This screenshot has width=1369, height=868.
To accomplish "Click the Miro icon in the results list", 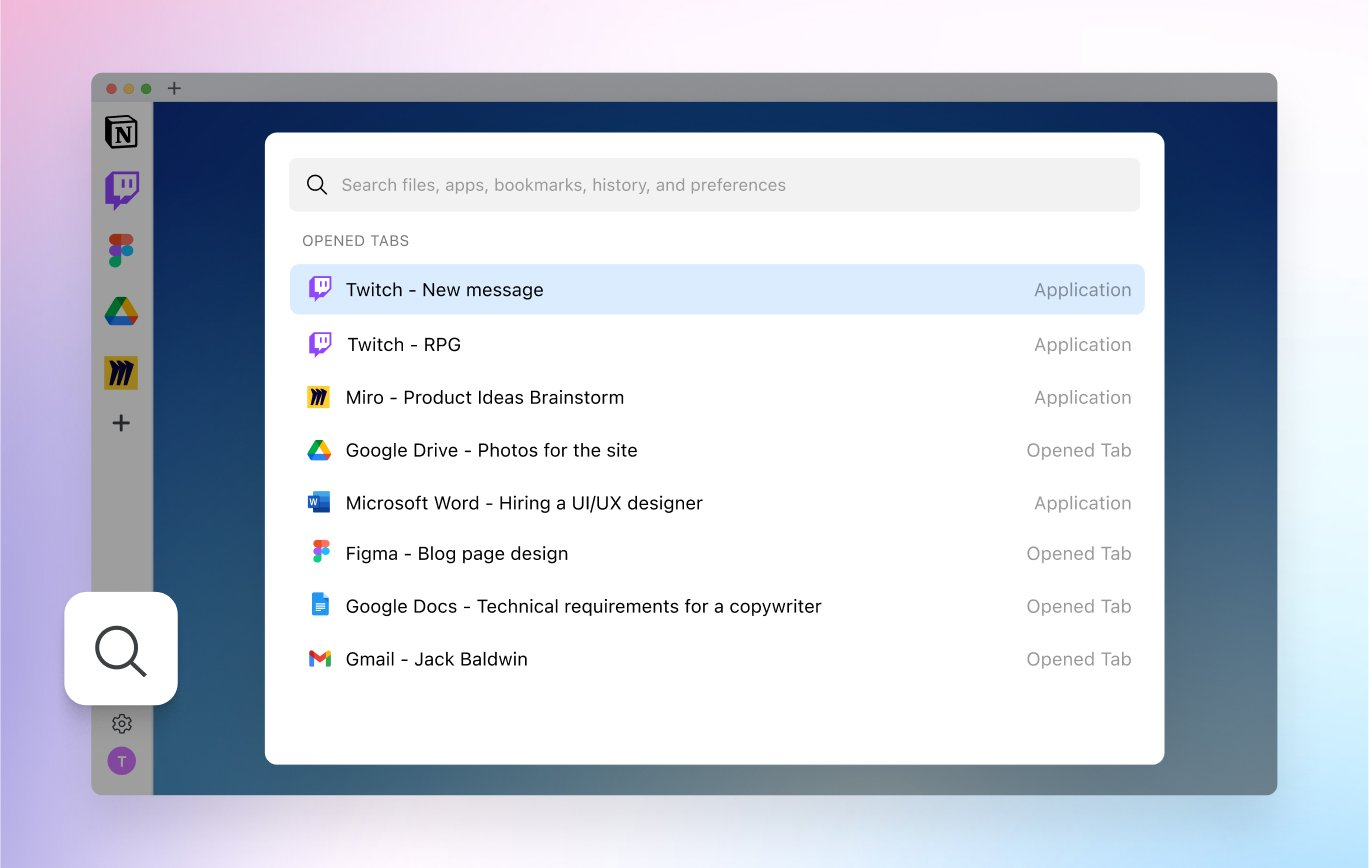I will [x=319, y=397].
